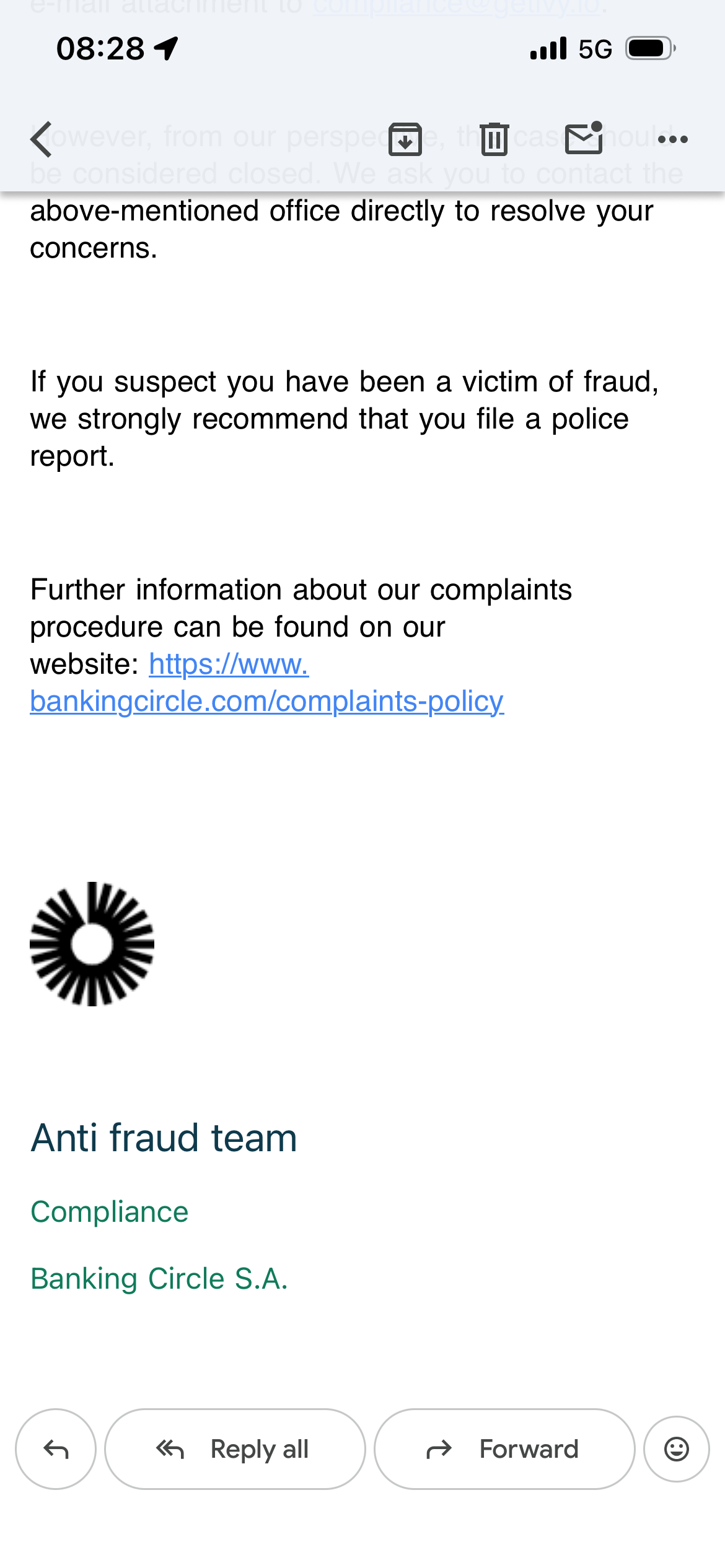
Task: Open the emoji reaction smiley button
Action: tap(677, 1449)
